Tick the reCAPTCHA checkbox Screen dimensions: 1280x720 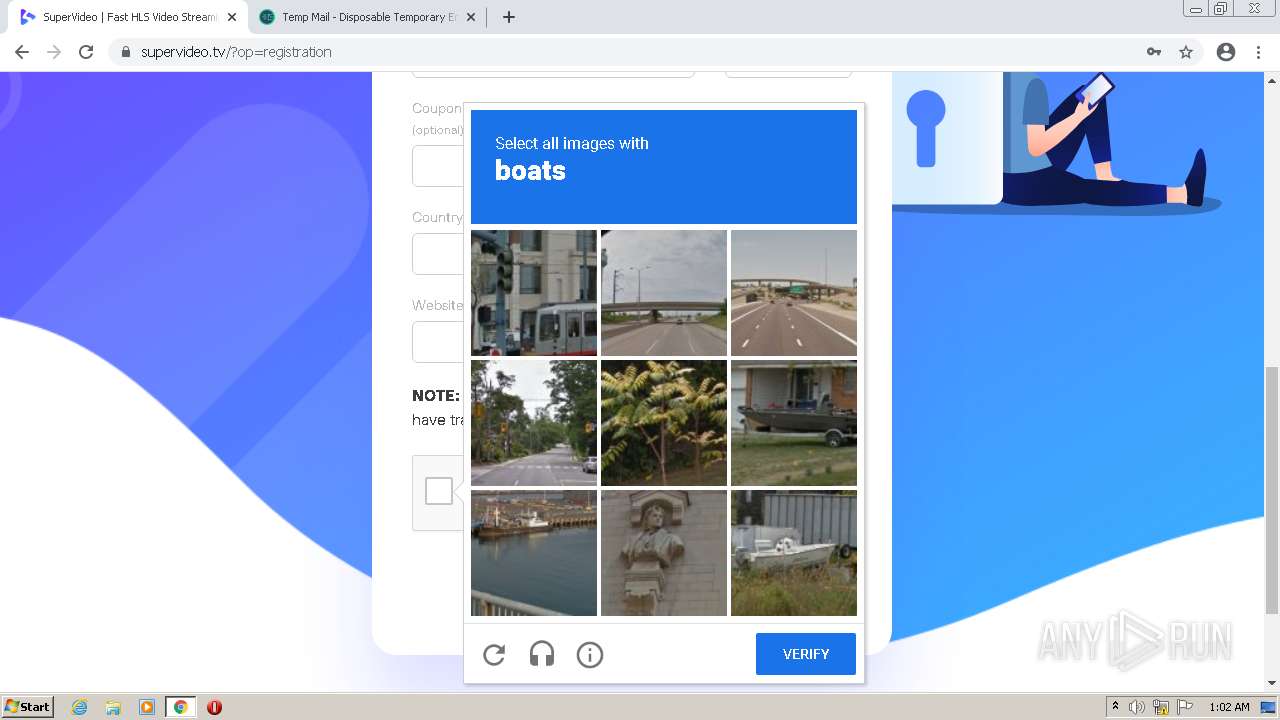point(439,491)
